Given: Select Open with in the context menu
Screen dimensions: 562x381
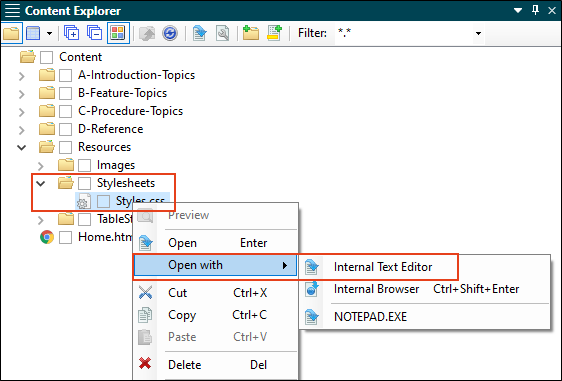Looking at the screenshot, I should tap(215, 265).
